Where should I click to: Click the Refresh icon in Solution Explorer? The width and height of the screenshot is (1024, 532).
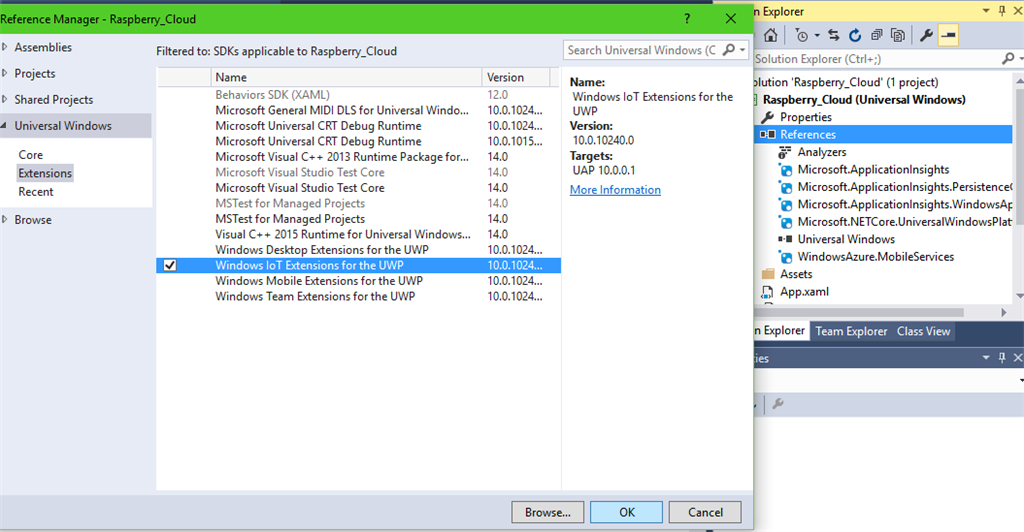point(855,35)
